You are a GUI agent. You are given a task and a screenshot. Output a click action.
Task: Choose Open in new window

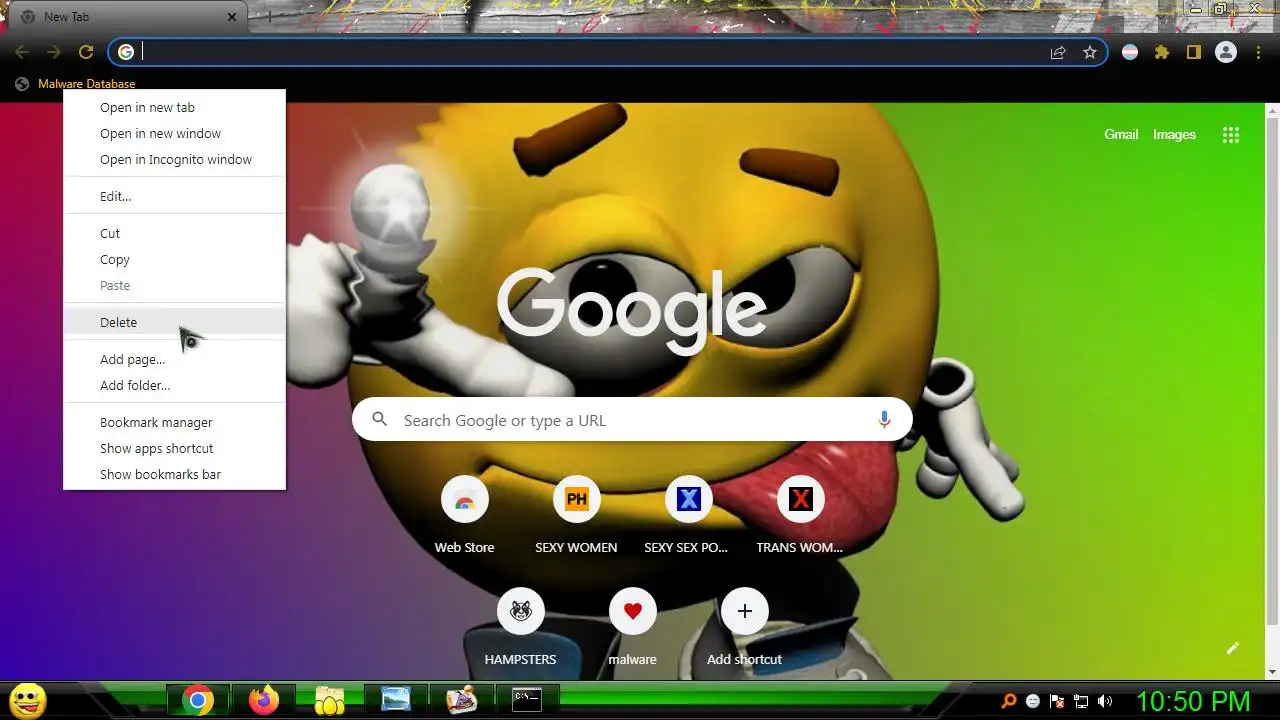click(x=175, y=133)
